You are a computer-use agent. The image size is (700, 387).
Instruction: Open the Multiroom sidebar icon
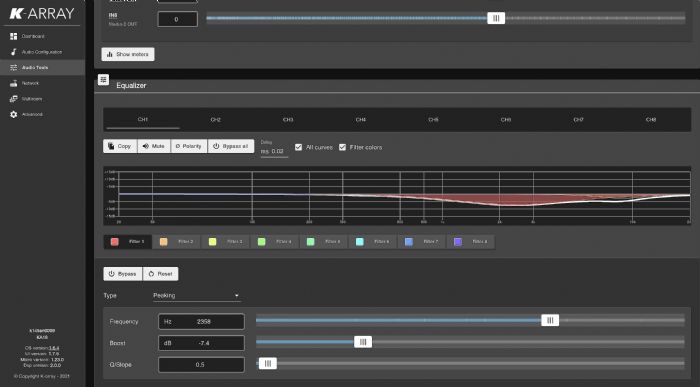pyautogui.click(x=13, y=99)
